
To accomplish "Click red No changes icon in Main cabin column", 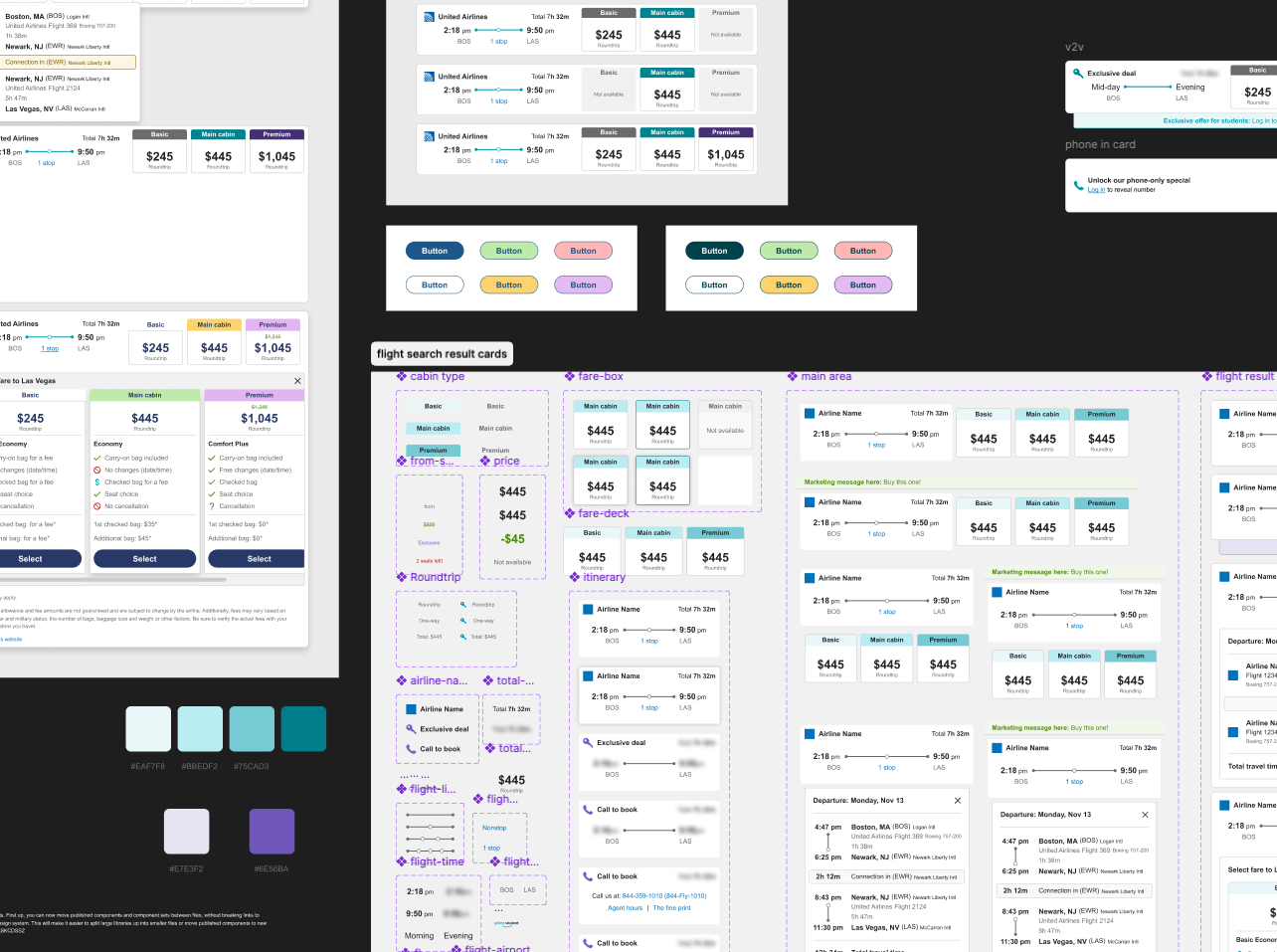I will [97, 470].
